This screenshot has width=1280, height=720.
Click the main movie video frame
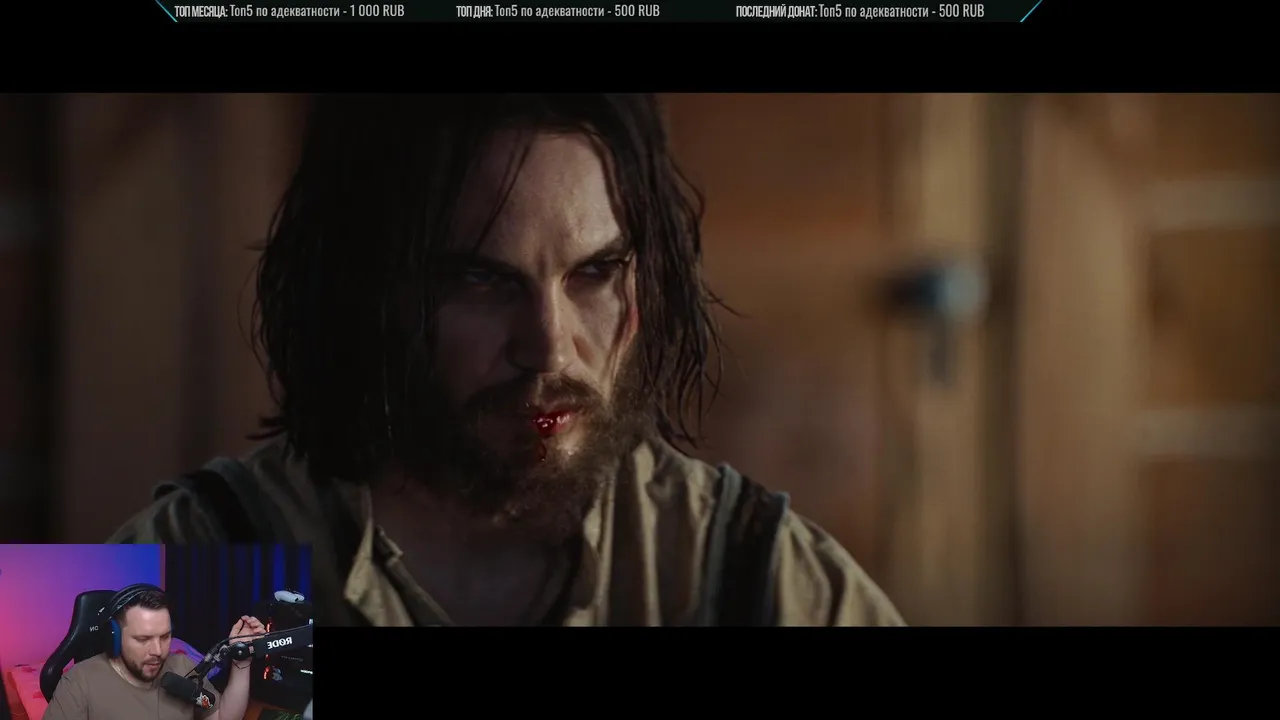[640, 360]
